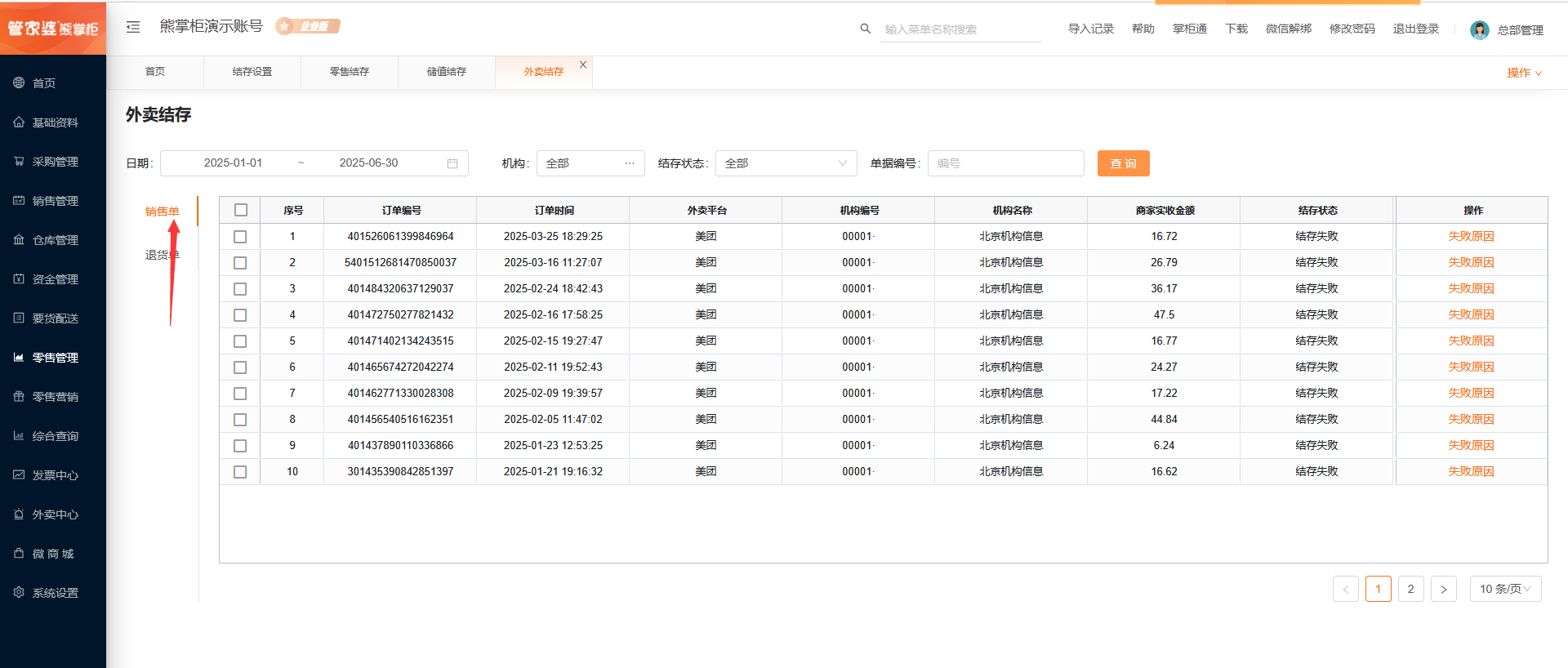The height and width of the screenshot is (668, 1568).
Task: Open the 10 条/页 page size dropdown
Action: [x=1505, y=589]
